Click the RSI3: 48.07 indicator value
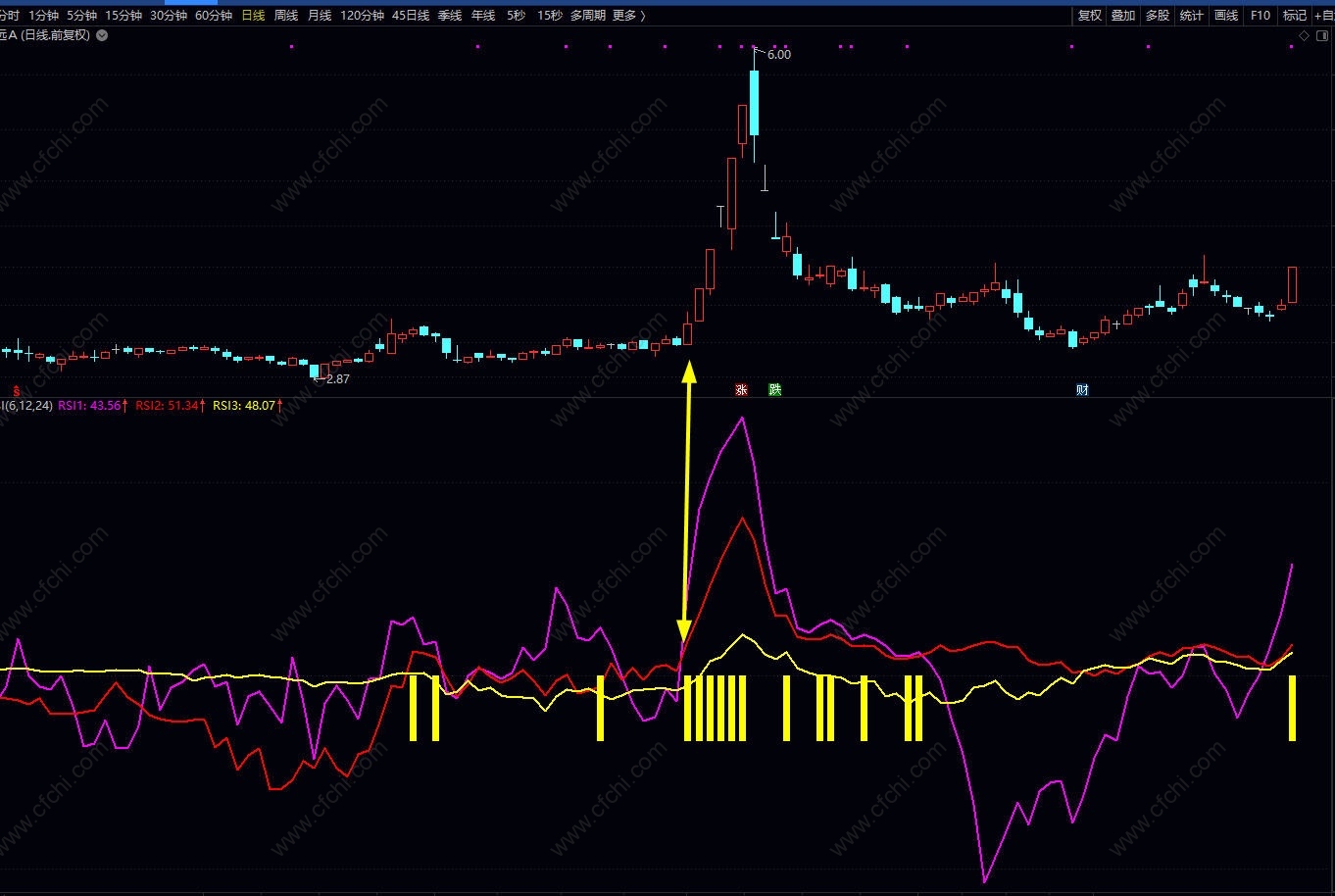Screen dimensions: 1335x896 click(x=249, y=406)
